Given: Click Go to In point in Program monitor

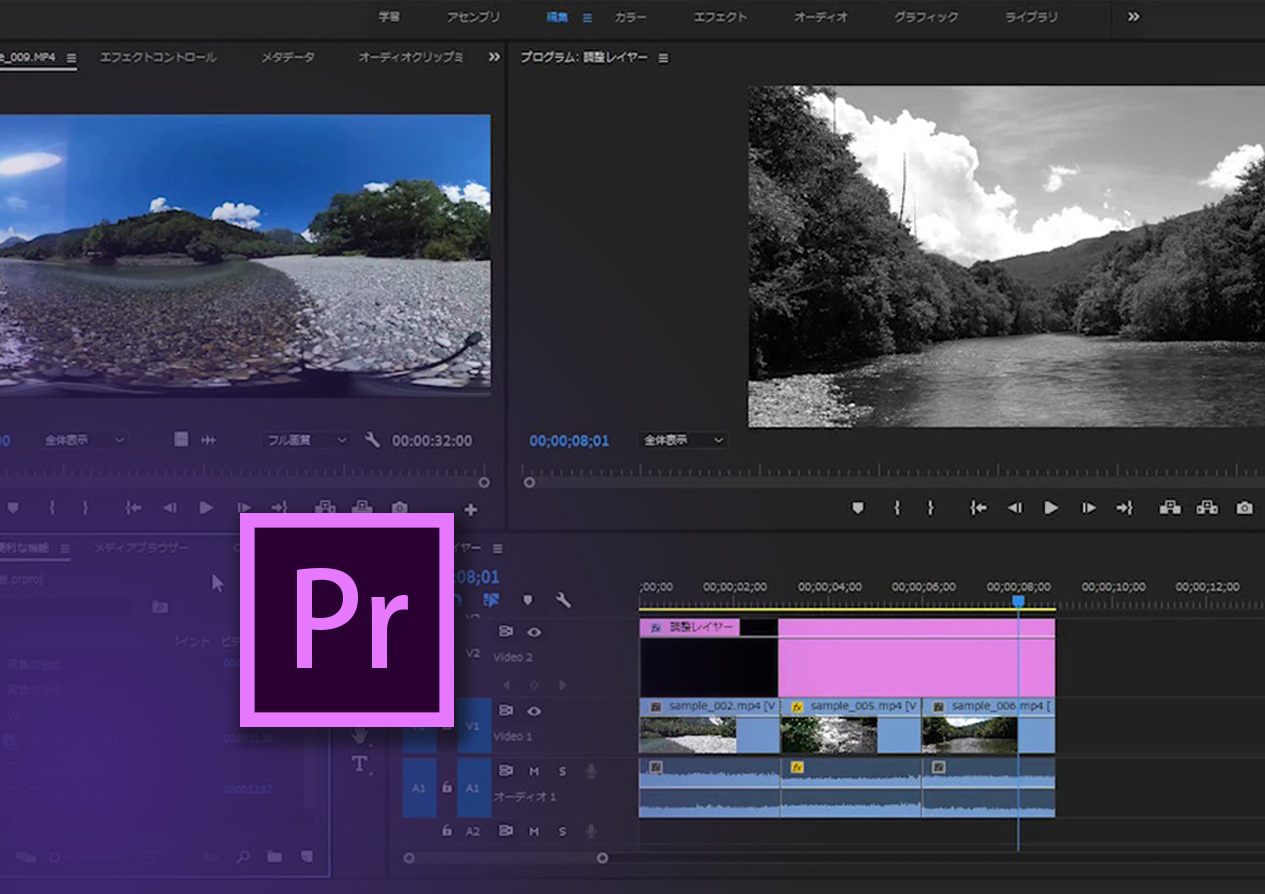Looking at the screenshot, I should pos(978,508).
